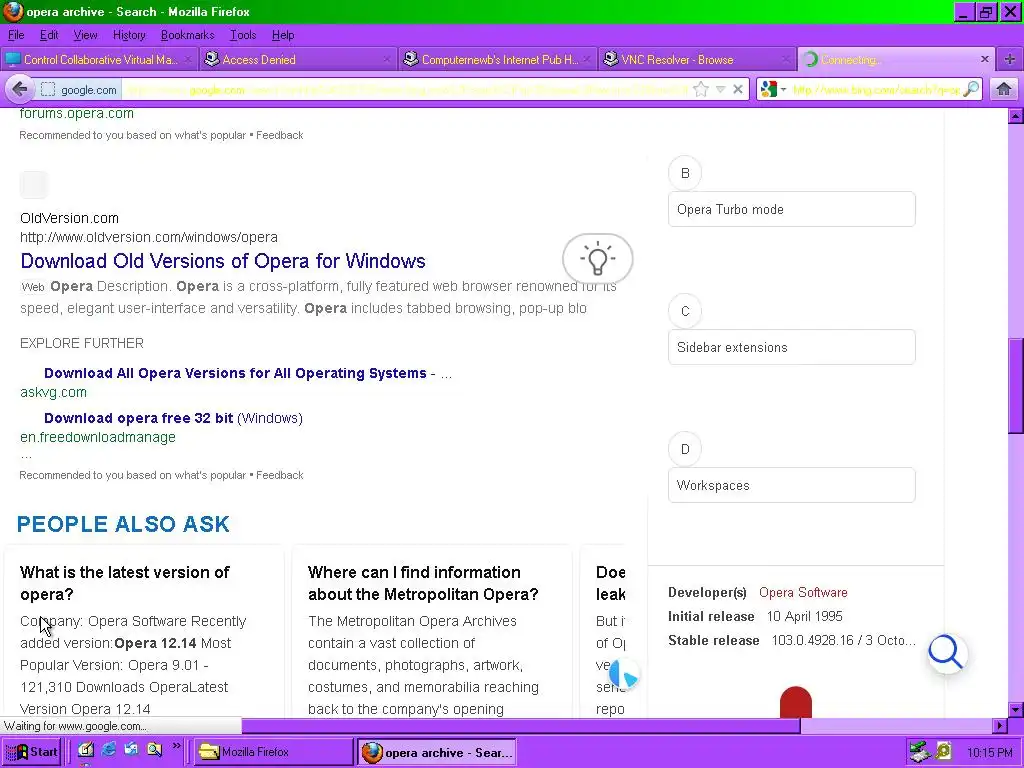Switch to Mozilla Firefox folder taskbar button

coord(274,752)
